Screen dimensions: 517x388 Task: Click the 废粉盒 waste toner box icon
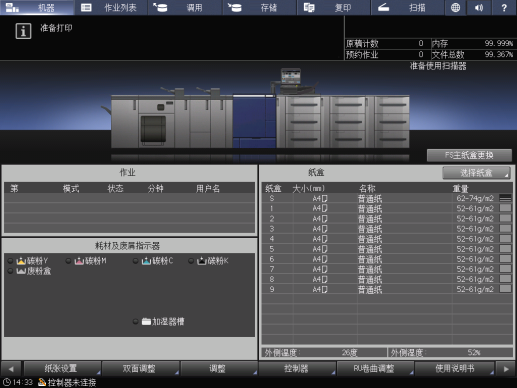(x=21, y=271)
